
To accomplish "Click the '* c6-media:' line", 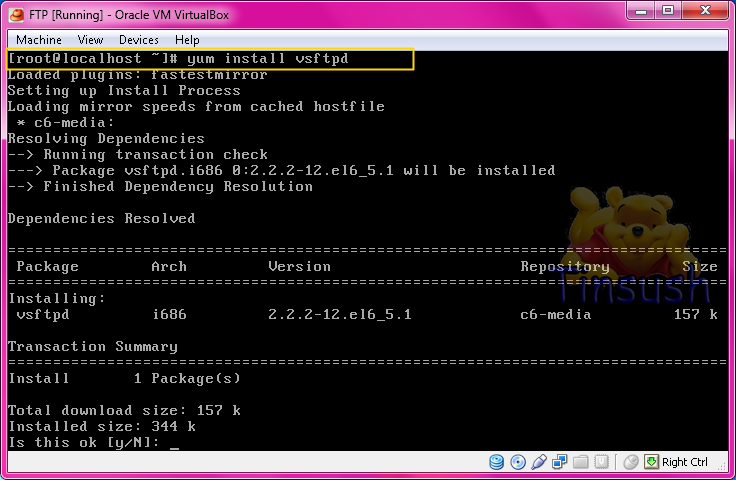I will click(65, 122).
